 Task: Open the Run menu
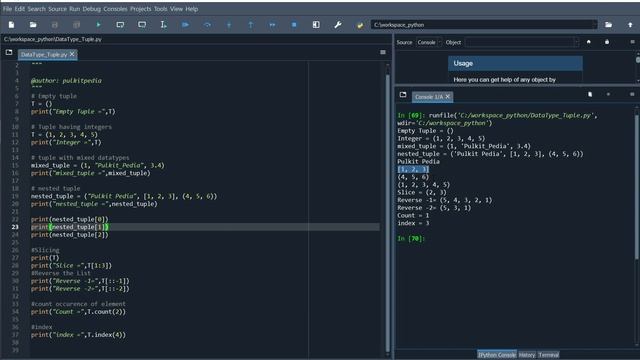75,9
